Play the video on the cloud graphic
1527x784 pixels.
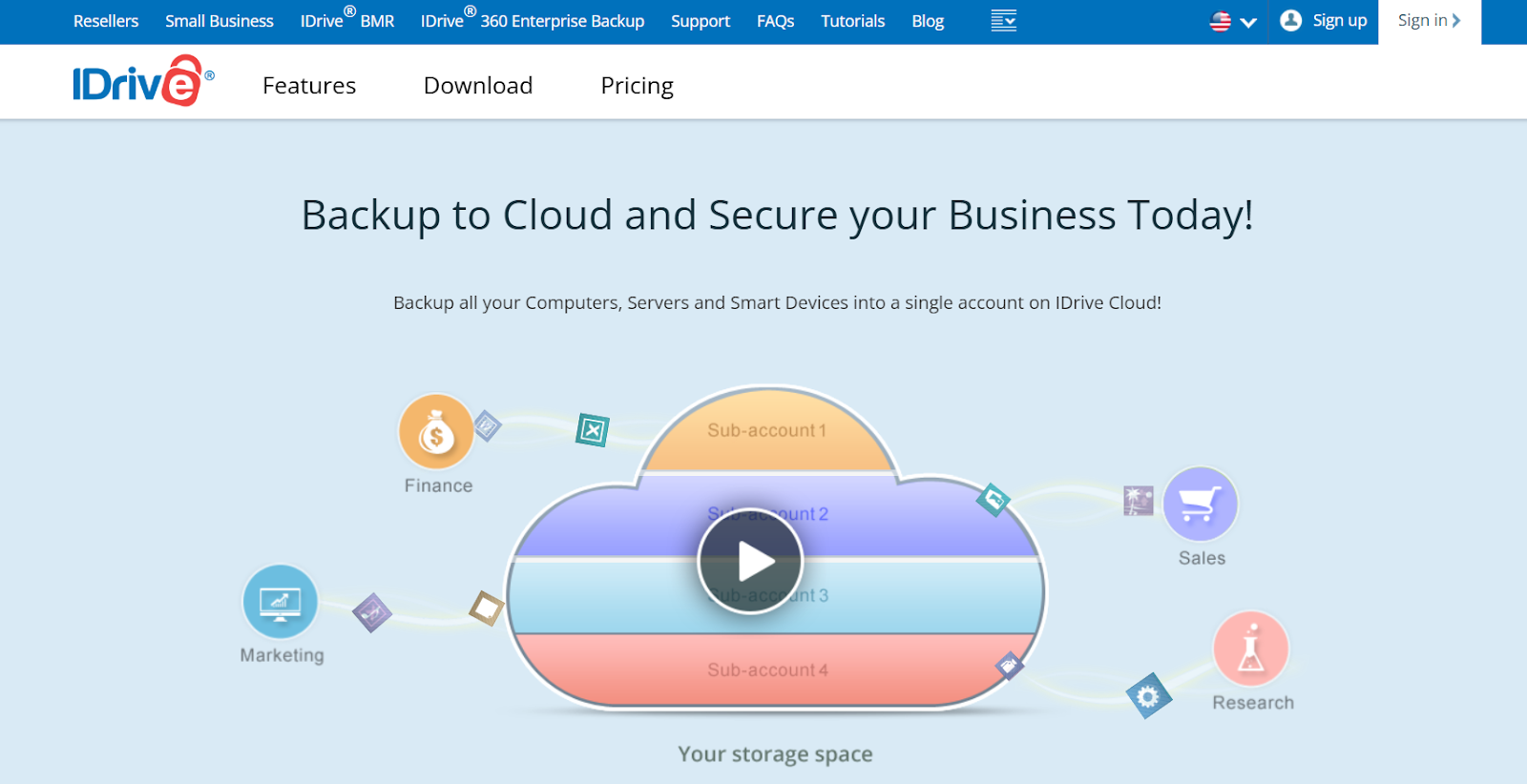(750, 561)
